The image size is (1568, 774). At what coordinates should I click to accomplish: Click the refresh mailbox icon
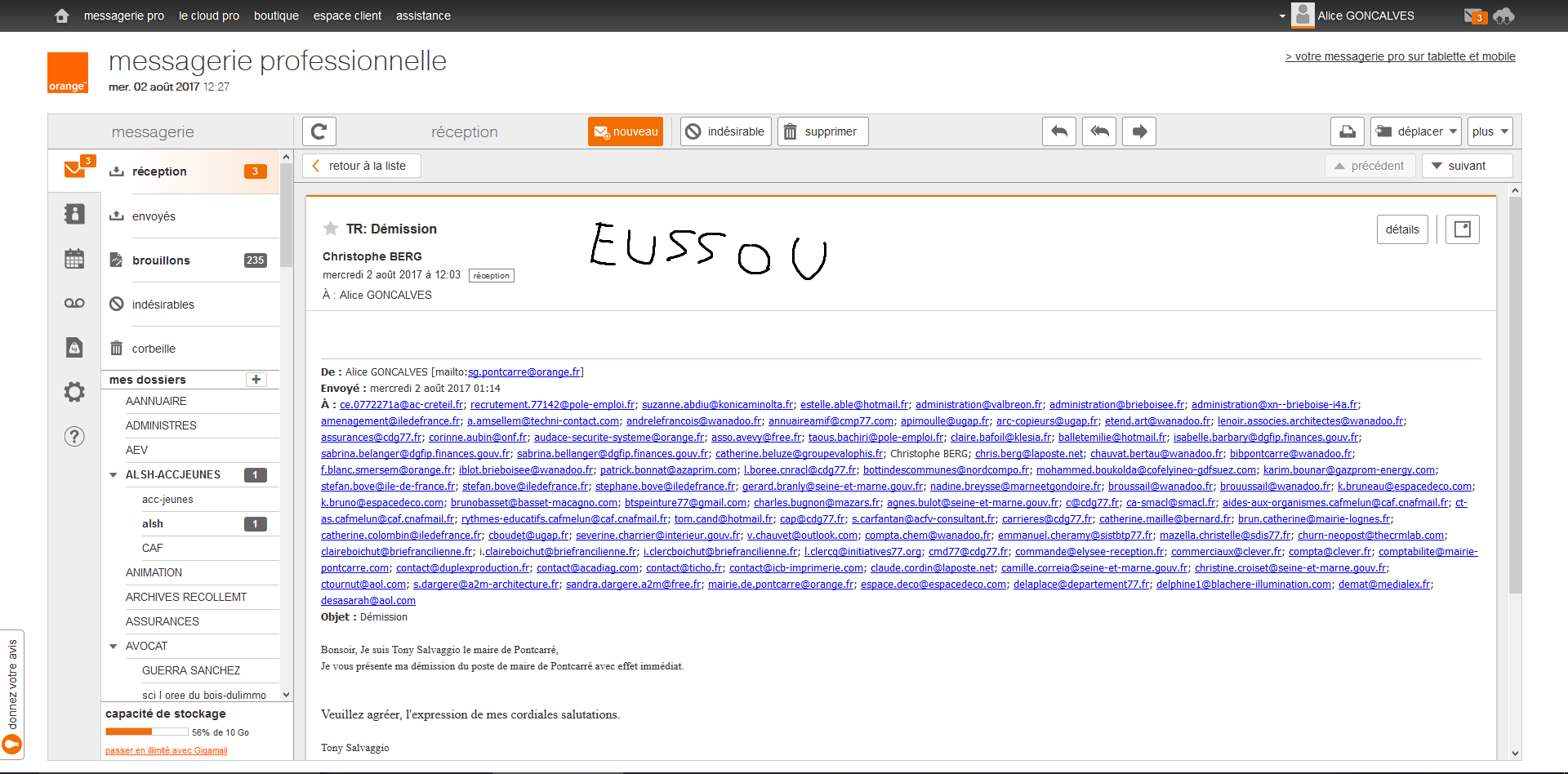tap(319, 131)
